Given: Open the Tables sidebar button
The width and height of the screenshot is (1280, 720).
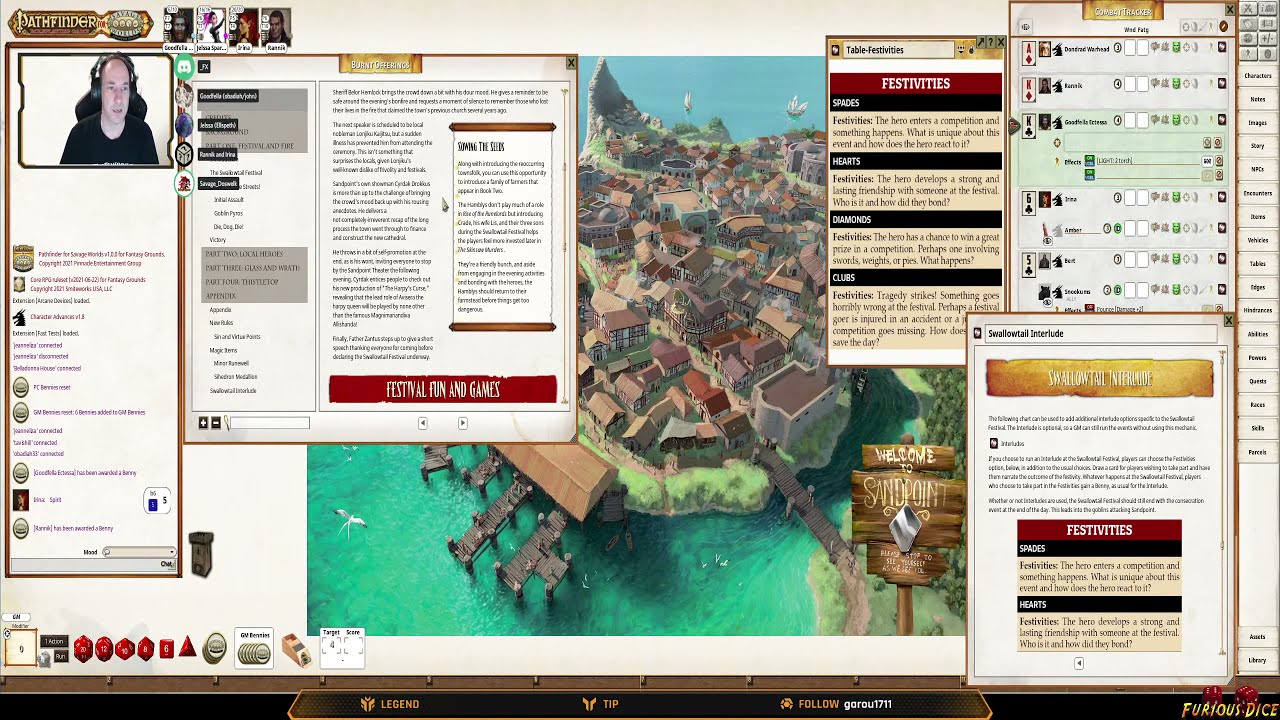Looking at the screenshot, I should tap(1257, 264).
